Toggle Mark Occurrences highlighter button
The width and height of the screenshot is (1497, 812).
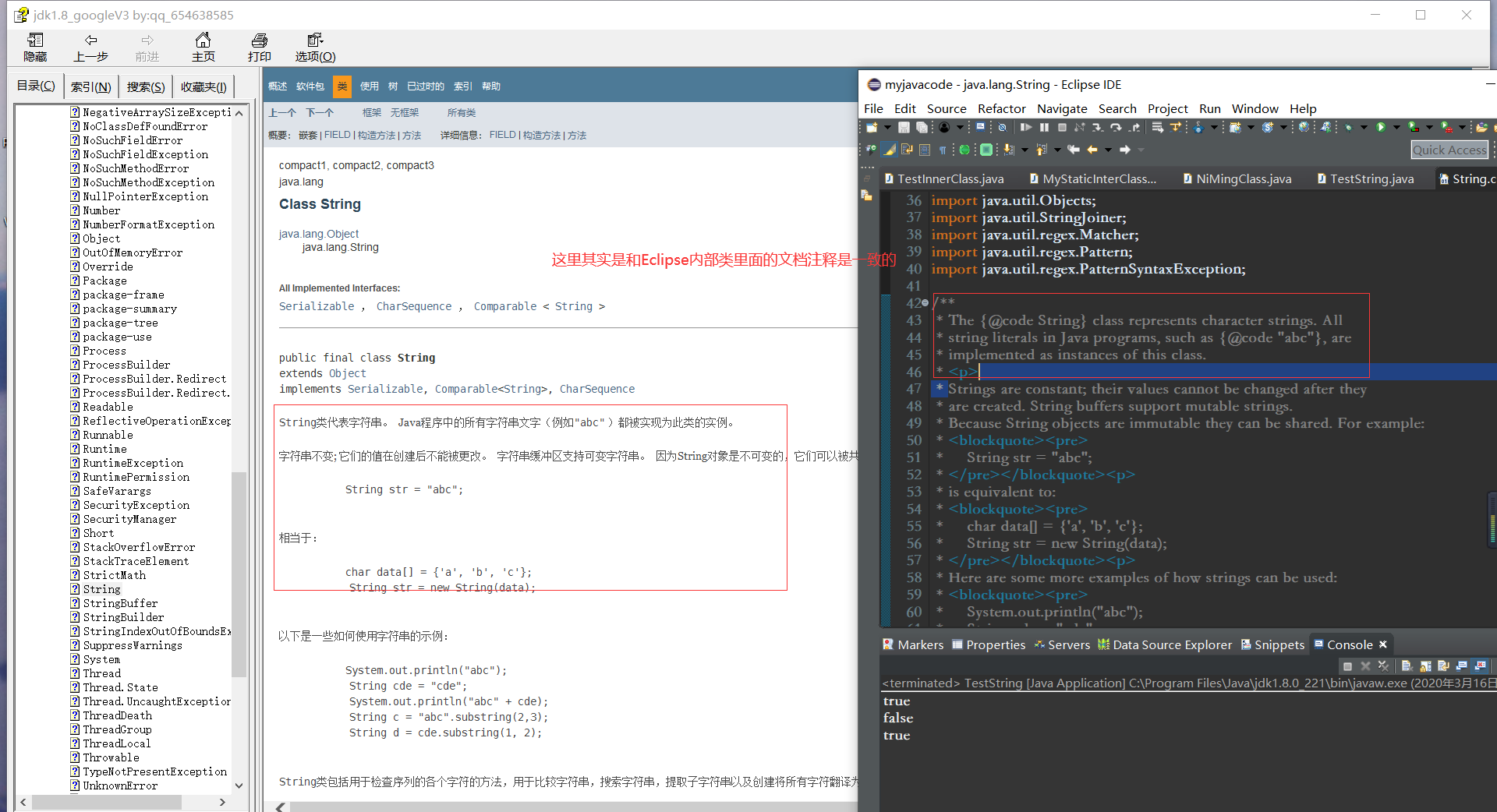(889, 150)
